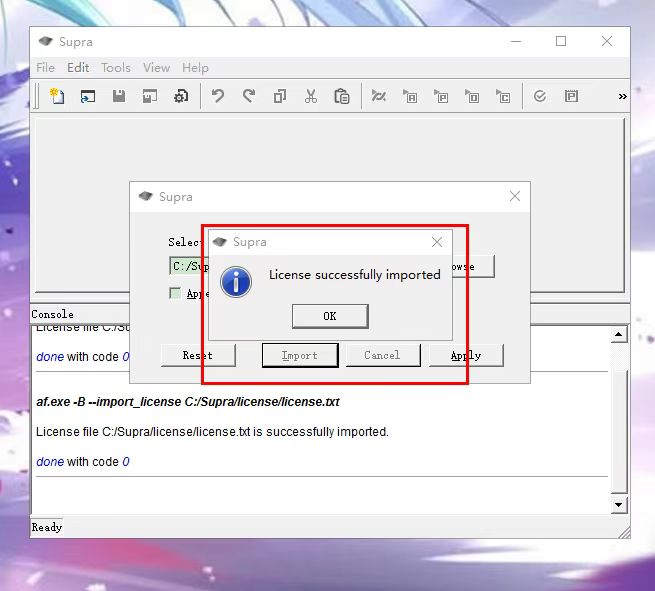Click the Console panel label
Screen dimensions: 655x591
pos(52,314)
